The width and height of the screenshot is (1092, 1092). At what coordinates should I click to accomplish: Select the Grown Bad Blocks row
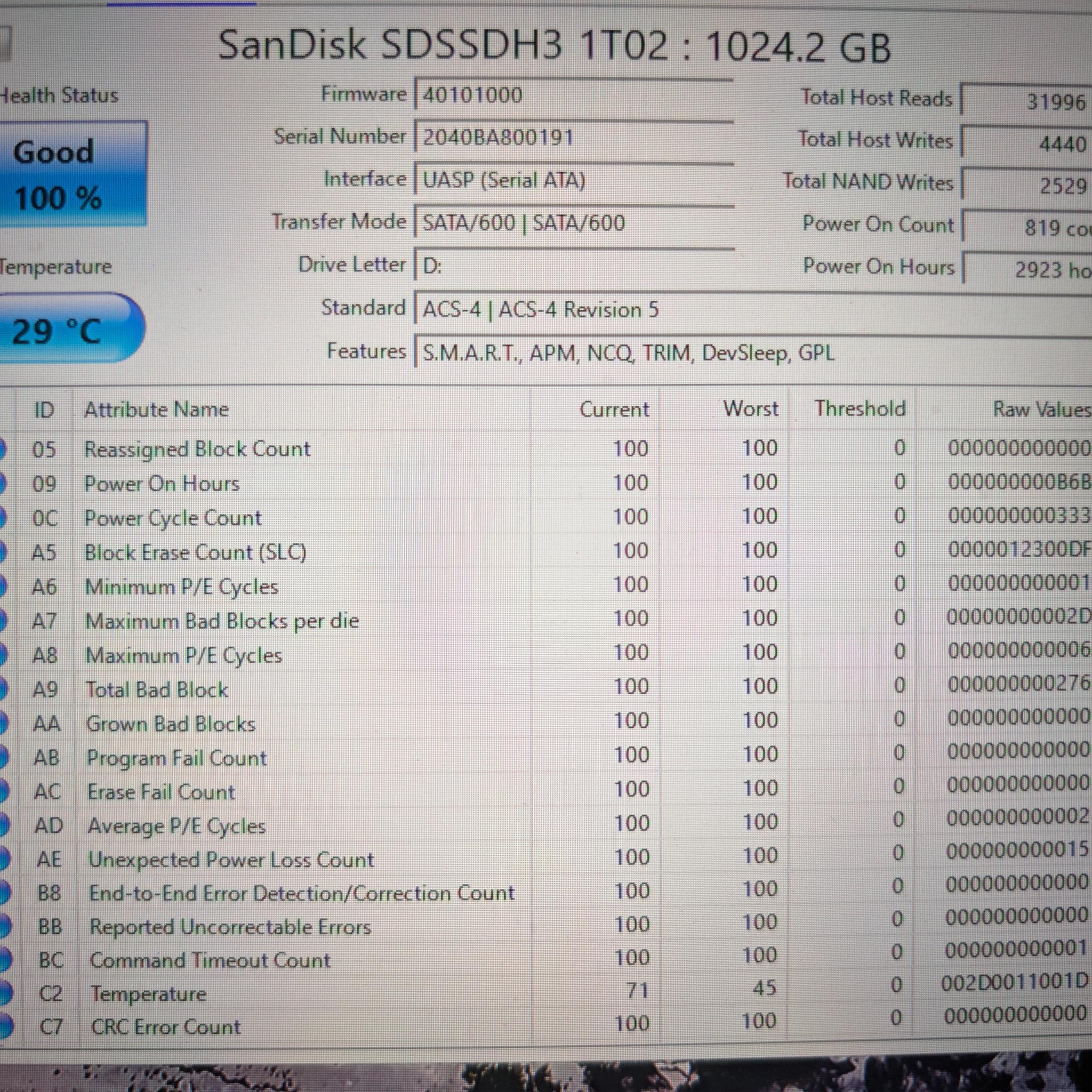pos(546,722)
